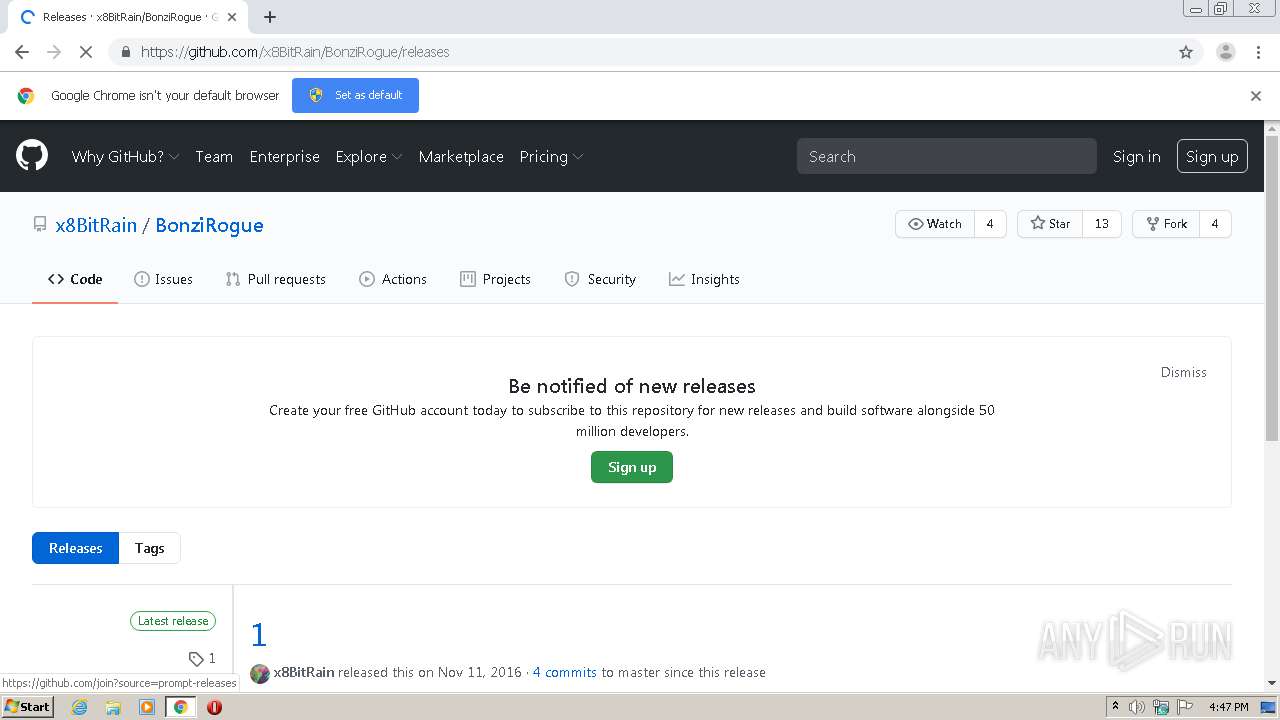Click the watchers count 4

(x=990, y=224)
